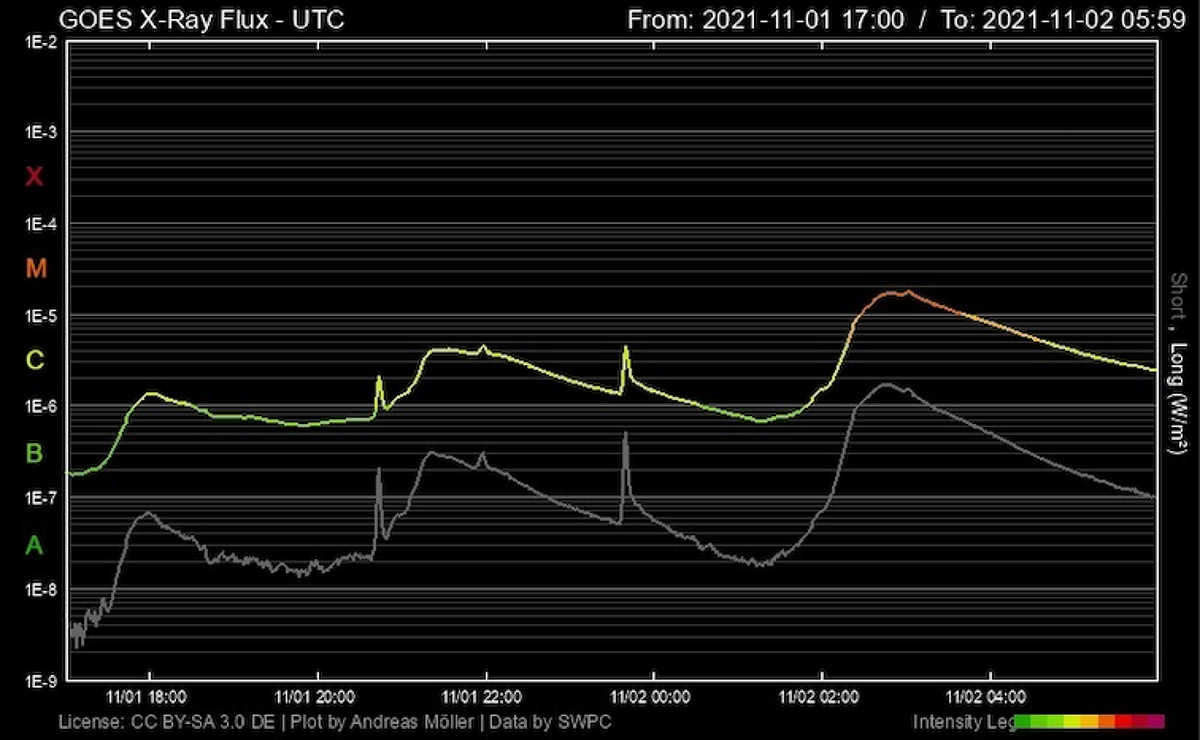1200x740 pixels.
Task: Click the orange M flare class label
Action: pyautogui.click(x=34, y=268)
